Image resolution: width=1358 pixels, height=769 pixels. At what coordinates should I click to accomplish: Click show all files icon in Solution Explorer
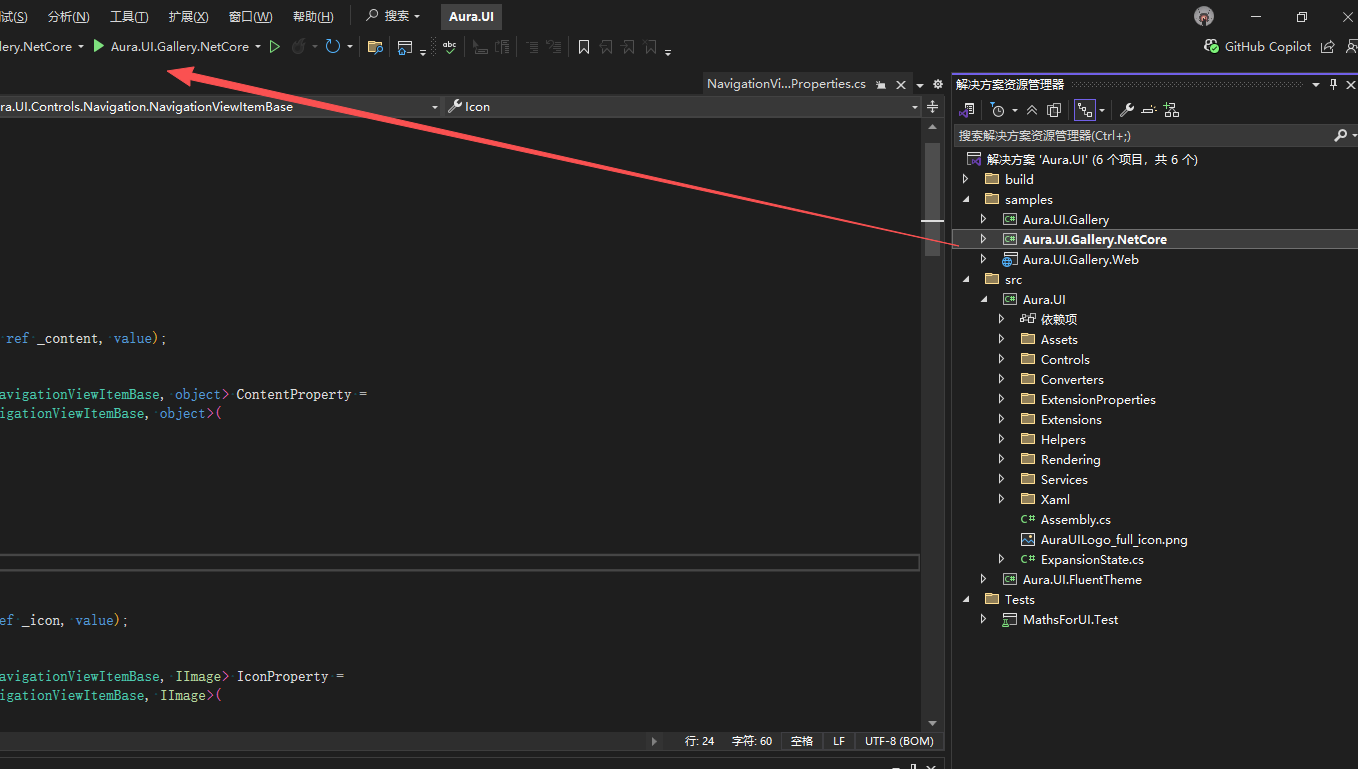pyautogui.click(x=1054, y=110)
